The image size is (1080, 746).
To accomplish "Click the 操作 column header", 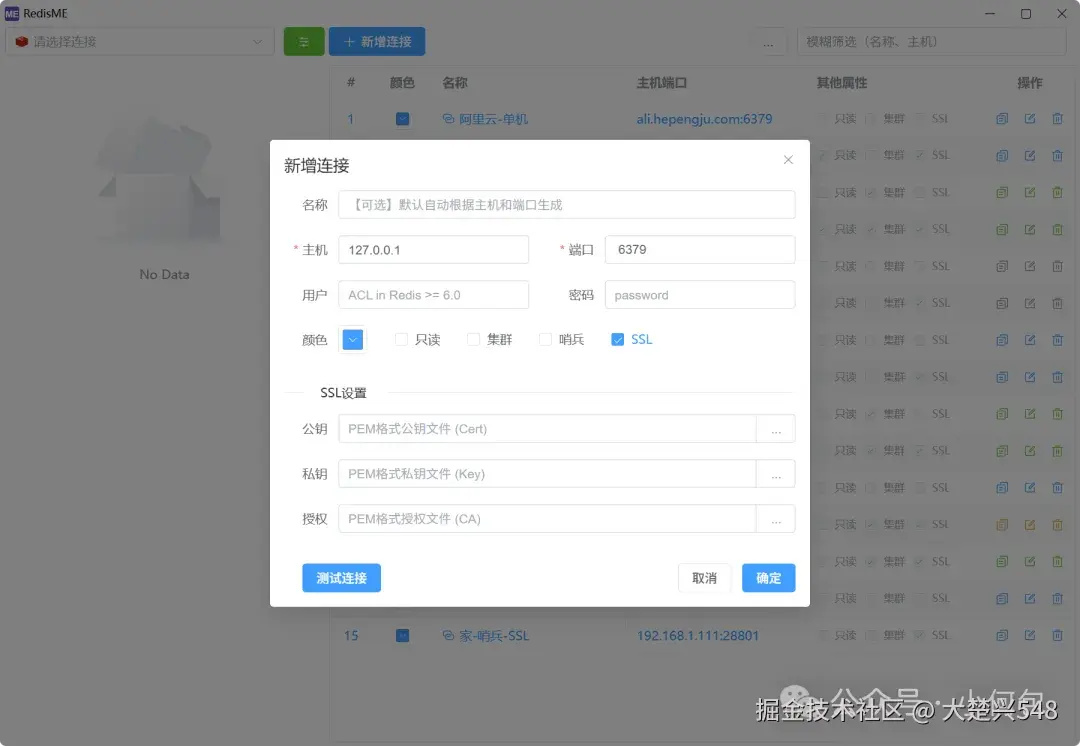I will 1030,83.
